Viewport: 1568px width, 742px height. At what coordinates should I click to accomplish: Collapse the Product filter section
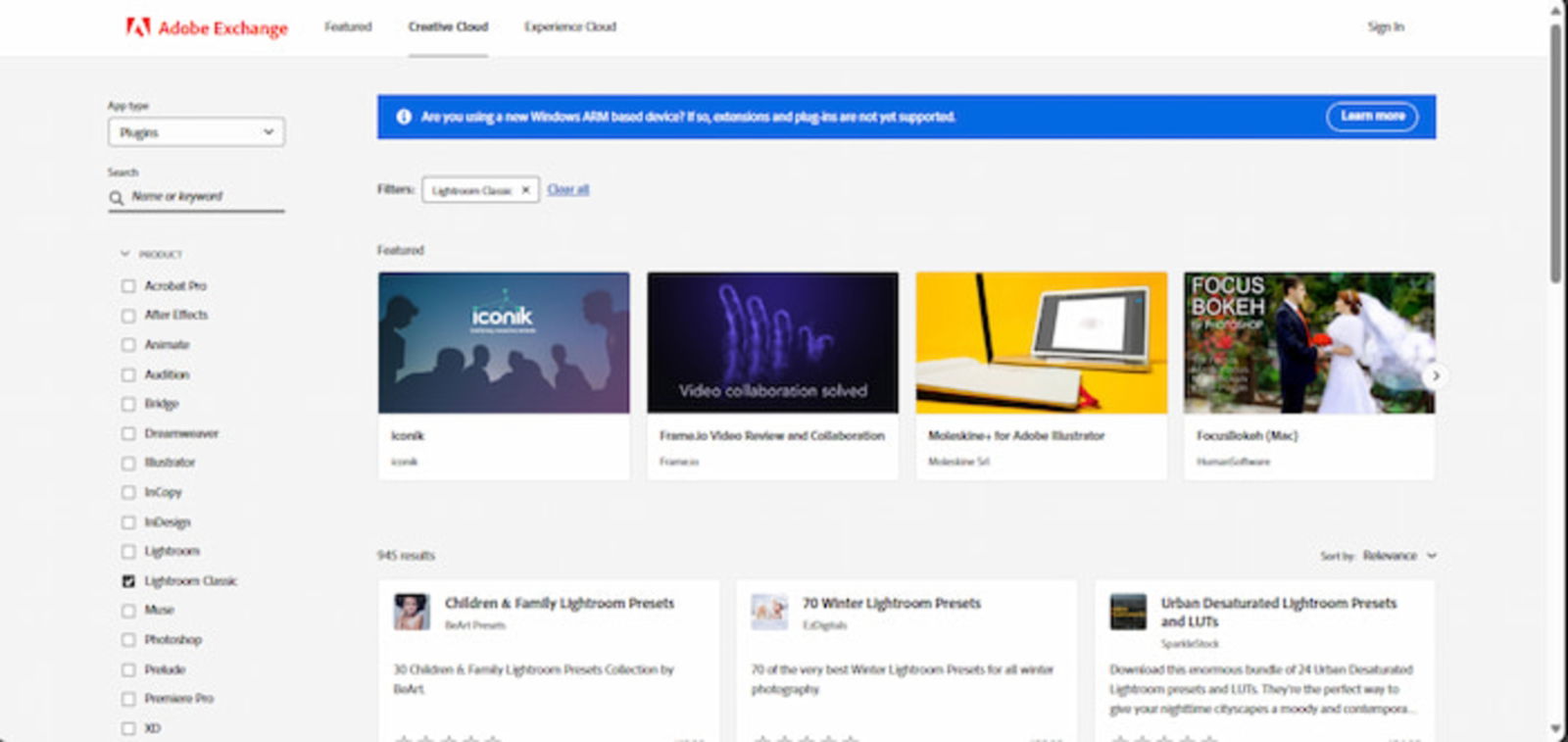152,254
